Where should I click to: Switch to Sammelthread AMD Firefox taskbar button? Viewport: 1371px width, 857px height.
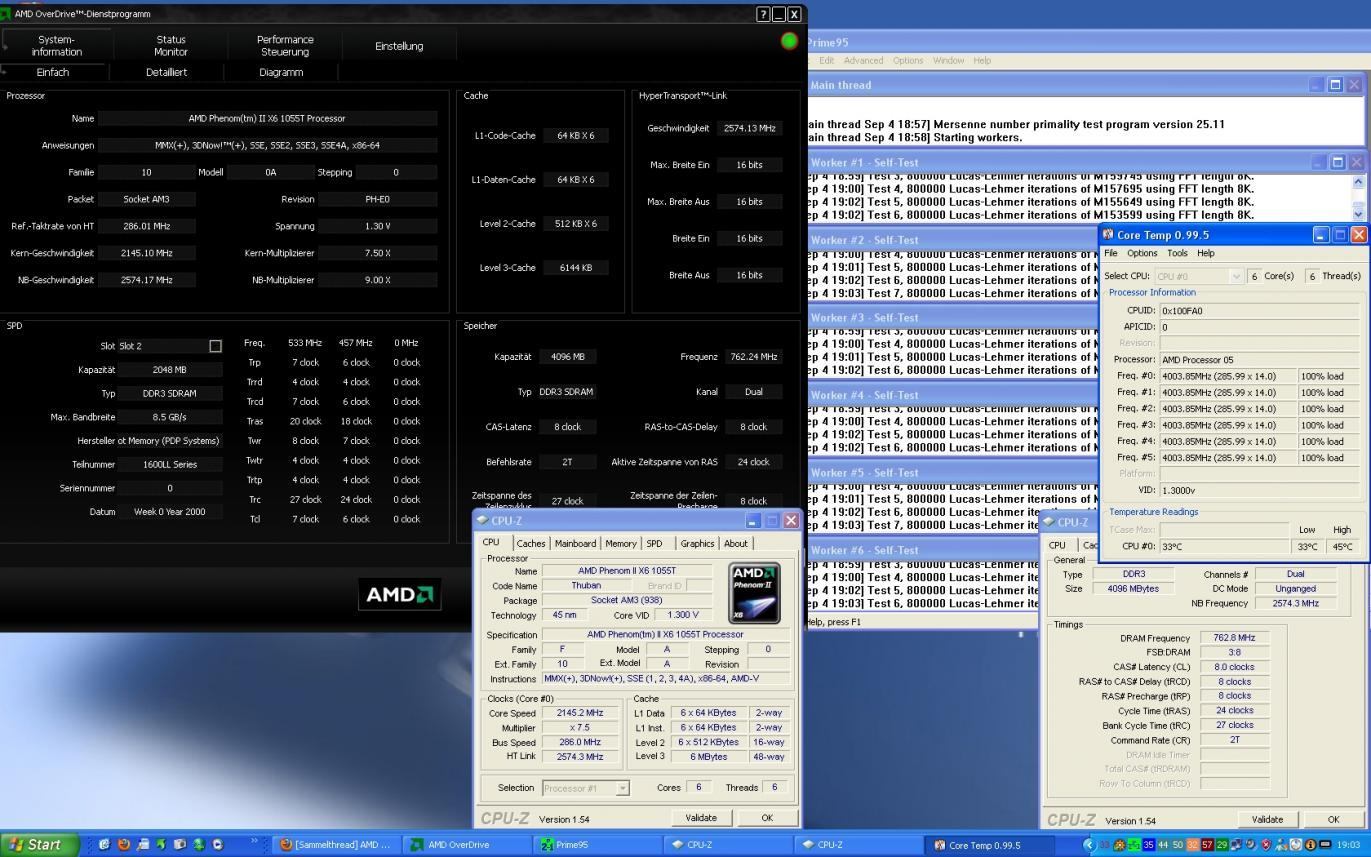click(x=336, y=845)
